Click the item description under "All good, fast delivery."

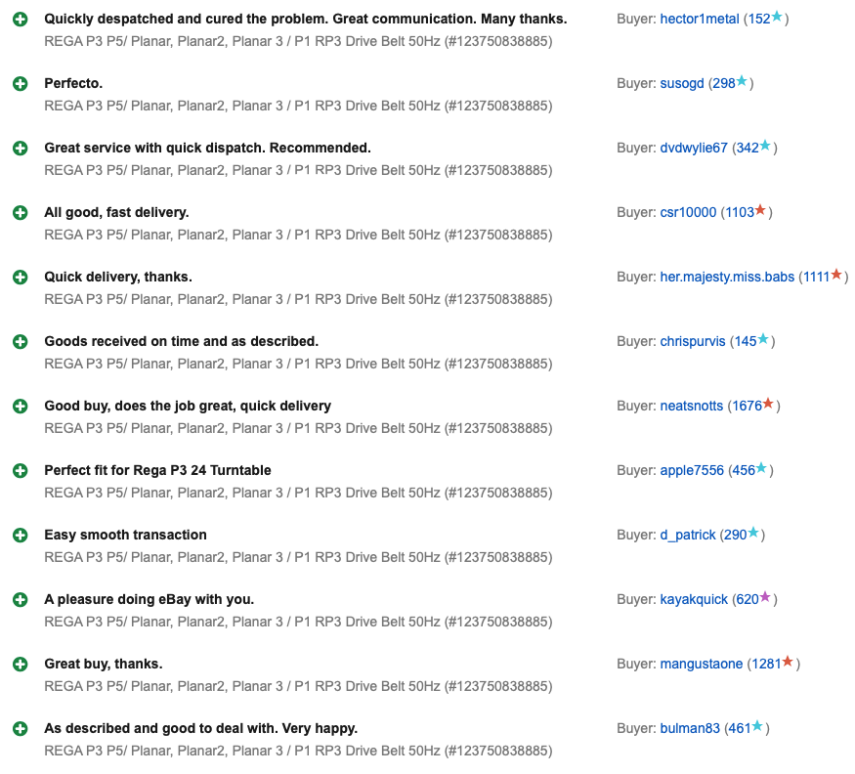pyautogui.click(x=297, y=235)
